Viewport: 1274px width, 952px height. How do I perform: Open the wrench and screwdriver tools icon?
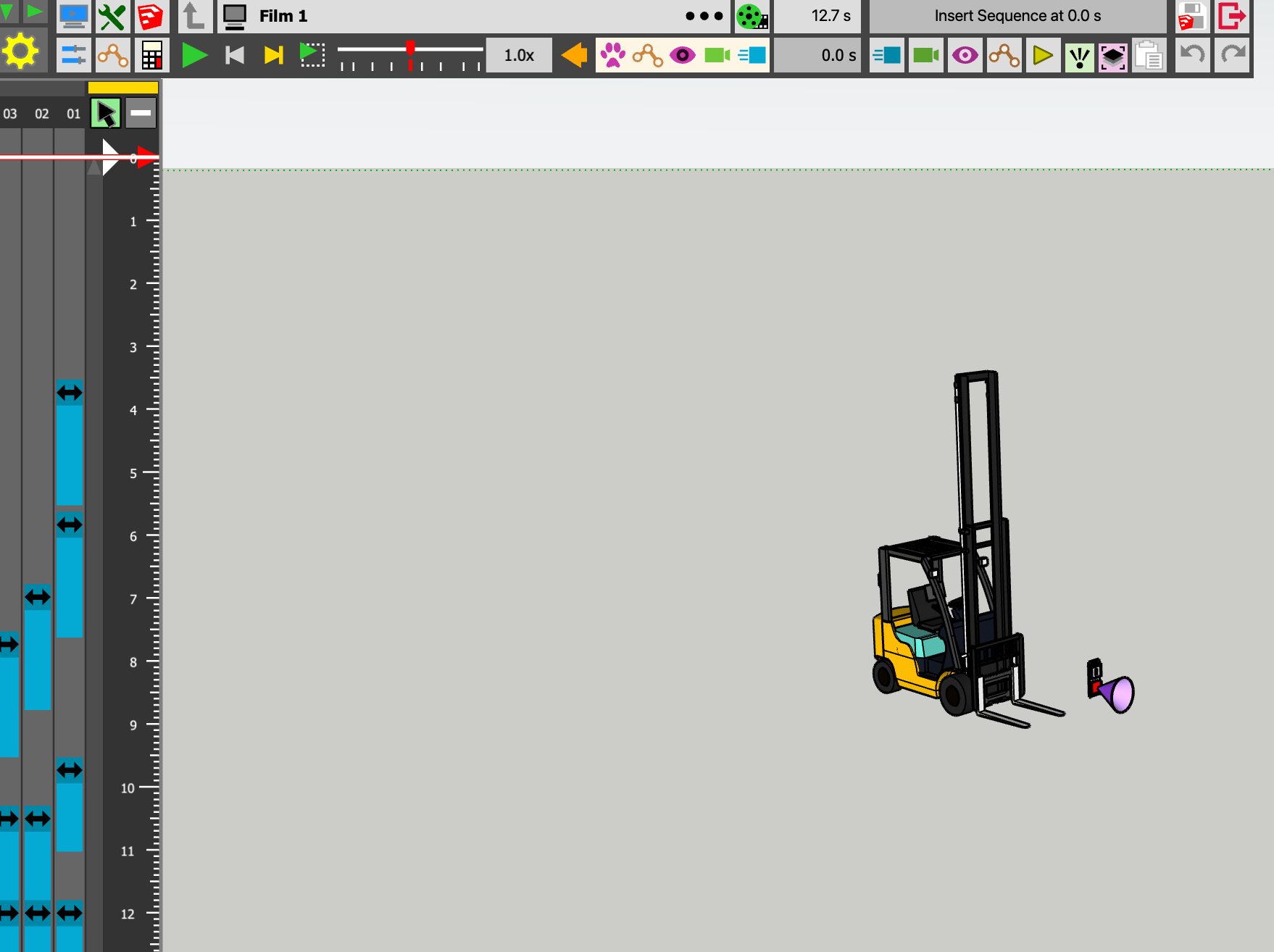pyautogui.click(x=112, y=17)
